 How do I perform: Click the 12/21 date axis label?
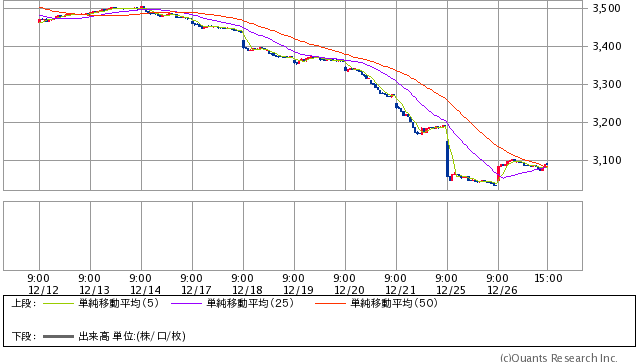coord(400,290)
